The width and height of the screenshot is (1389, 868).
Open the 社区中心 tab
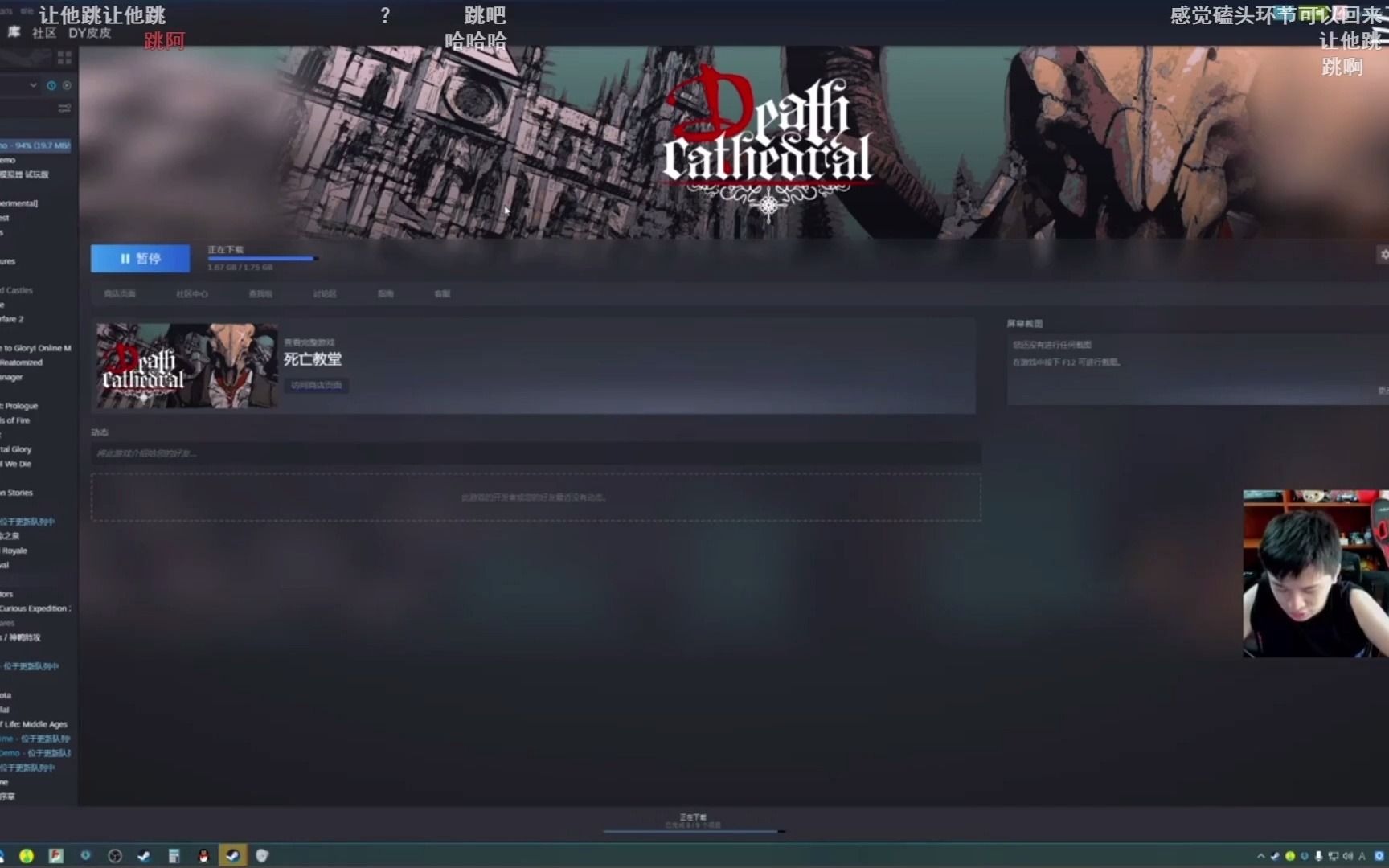click(192, 294)
